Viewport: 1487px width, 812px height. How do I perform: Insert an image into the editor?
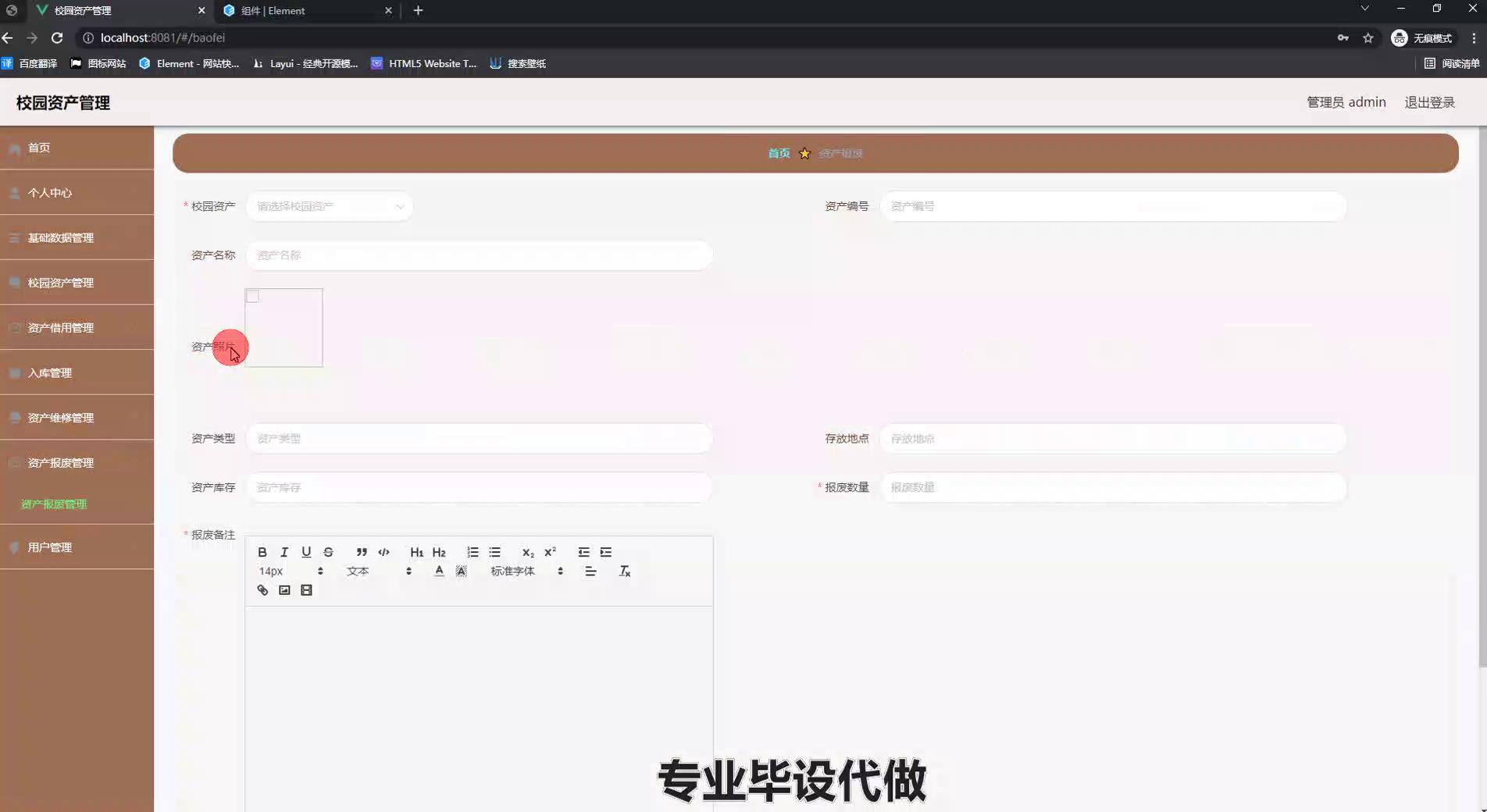[x=284, y=590]
